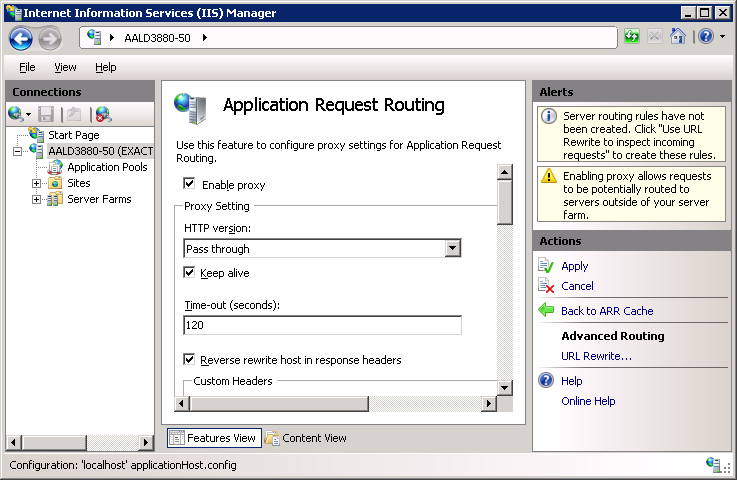Click the yellow warning alert icon
737x480 pixels.
pos(549,176)
